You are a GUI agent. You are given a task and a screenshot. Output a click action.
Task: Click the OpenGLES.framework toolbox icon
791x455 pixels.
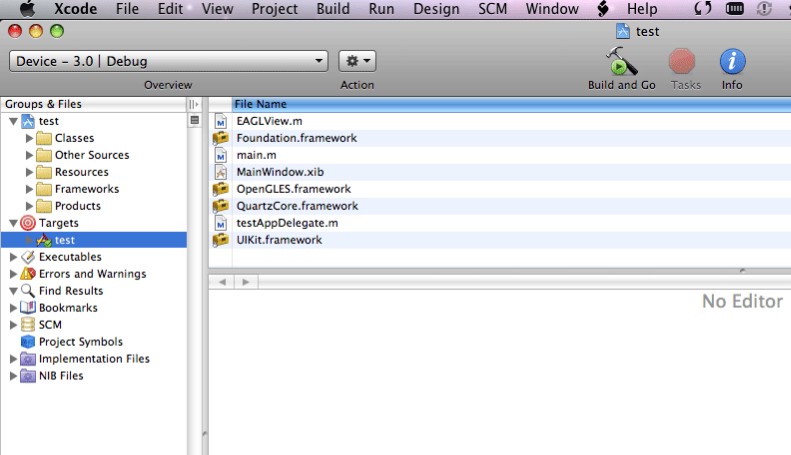(220, 189)
